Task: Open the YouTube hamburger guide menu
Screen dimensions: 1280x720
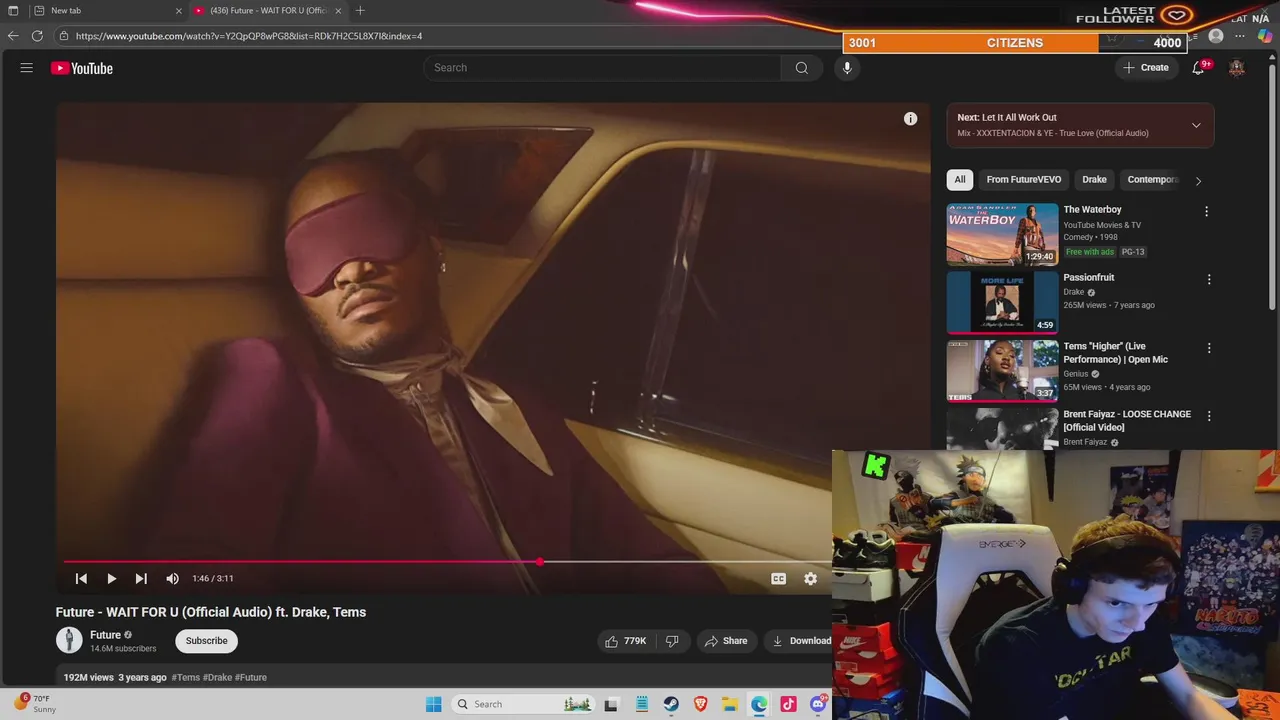Action: [27, 68]
